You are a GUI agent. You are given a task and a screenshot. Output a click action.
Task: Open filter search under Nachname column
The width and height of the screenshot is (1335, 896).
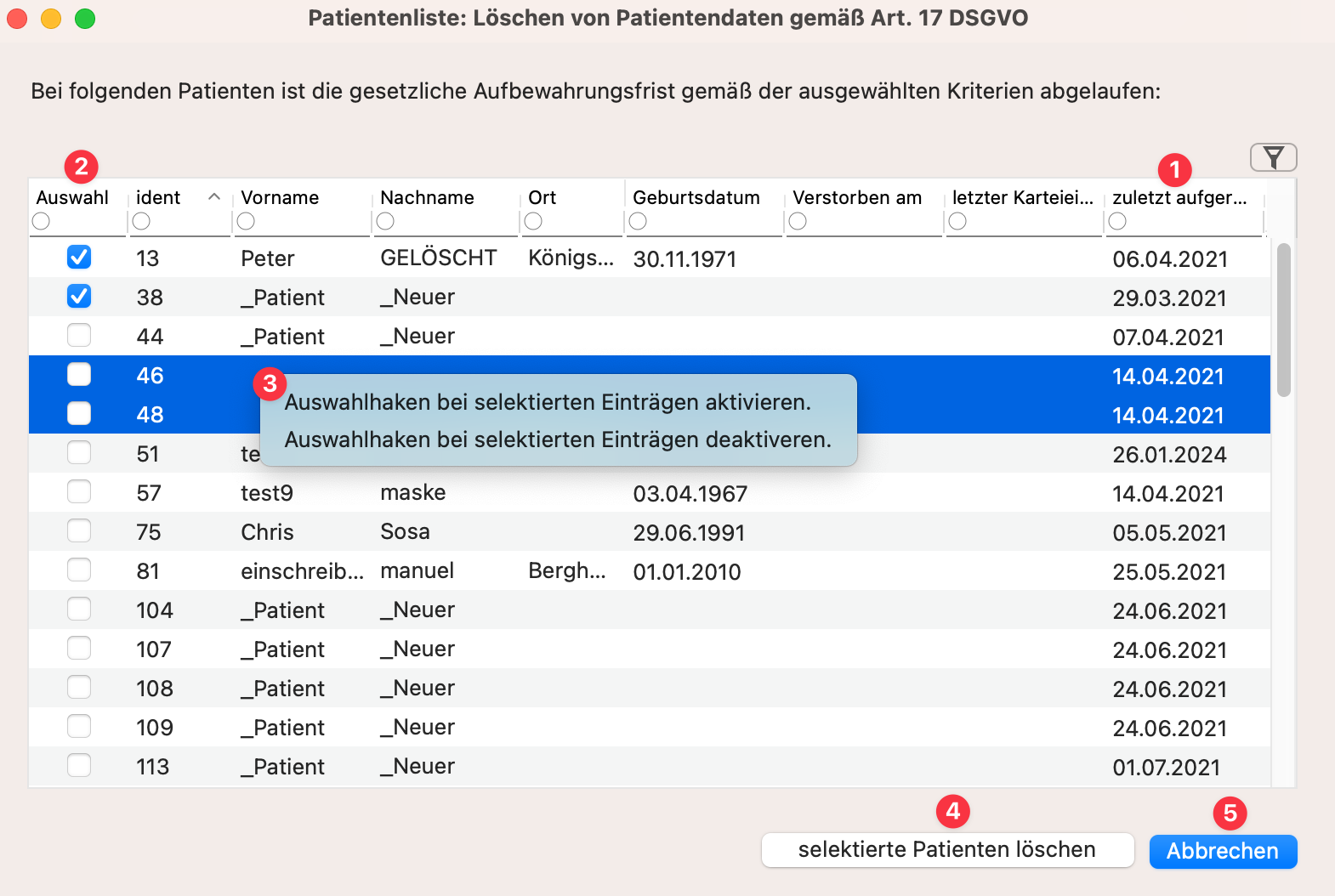385,221
